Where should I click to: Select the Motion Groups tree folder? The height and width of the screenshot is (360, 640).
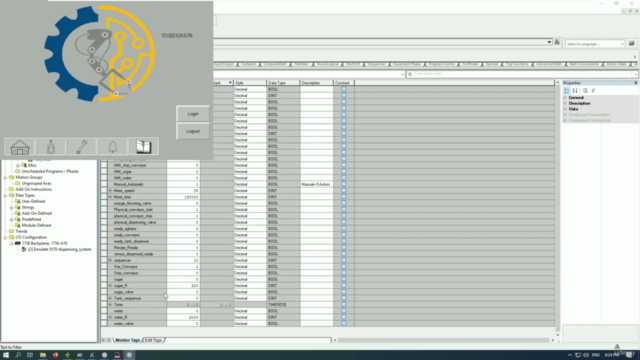[29, 177]
